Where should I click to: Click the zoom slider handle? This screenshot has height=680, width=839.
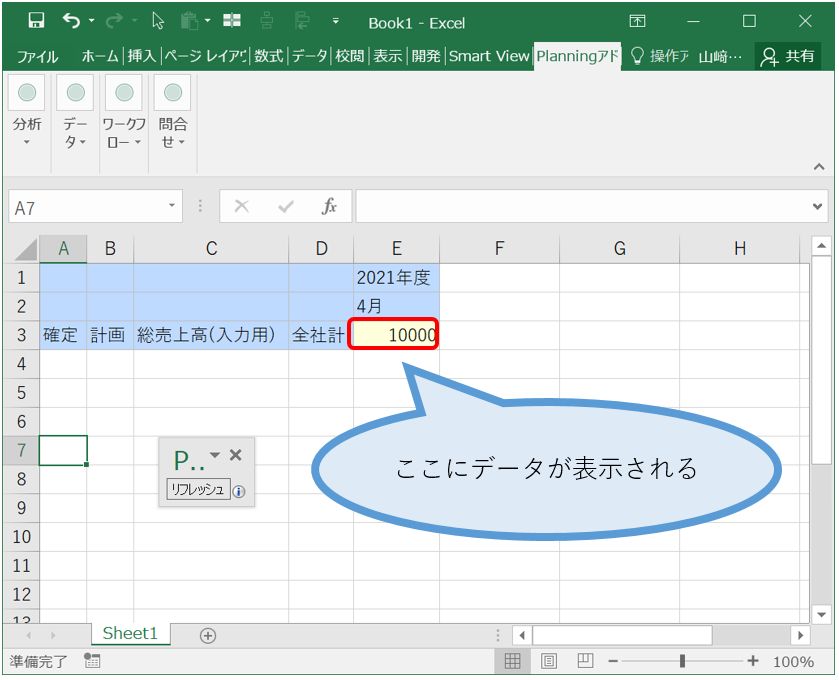pos(682,661)
